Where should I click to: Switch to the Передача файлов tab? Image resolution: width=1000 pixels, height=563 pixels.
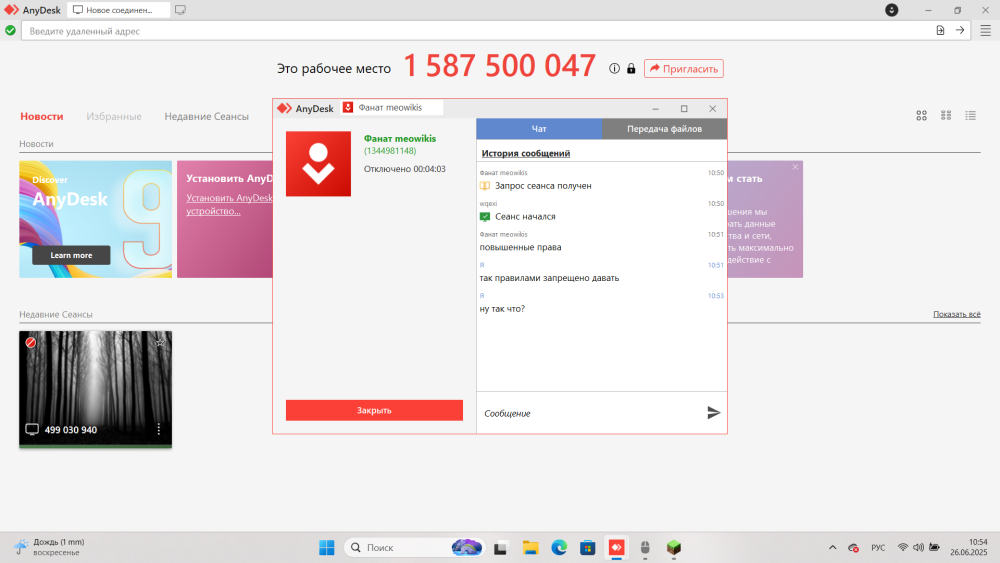(664, 129)
